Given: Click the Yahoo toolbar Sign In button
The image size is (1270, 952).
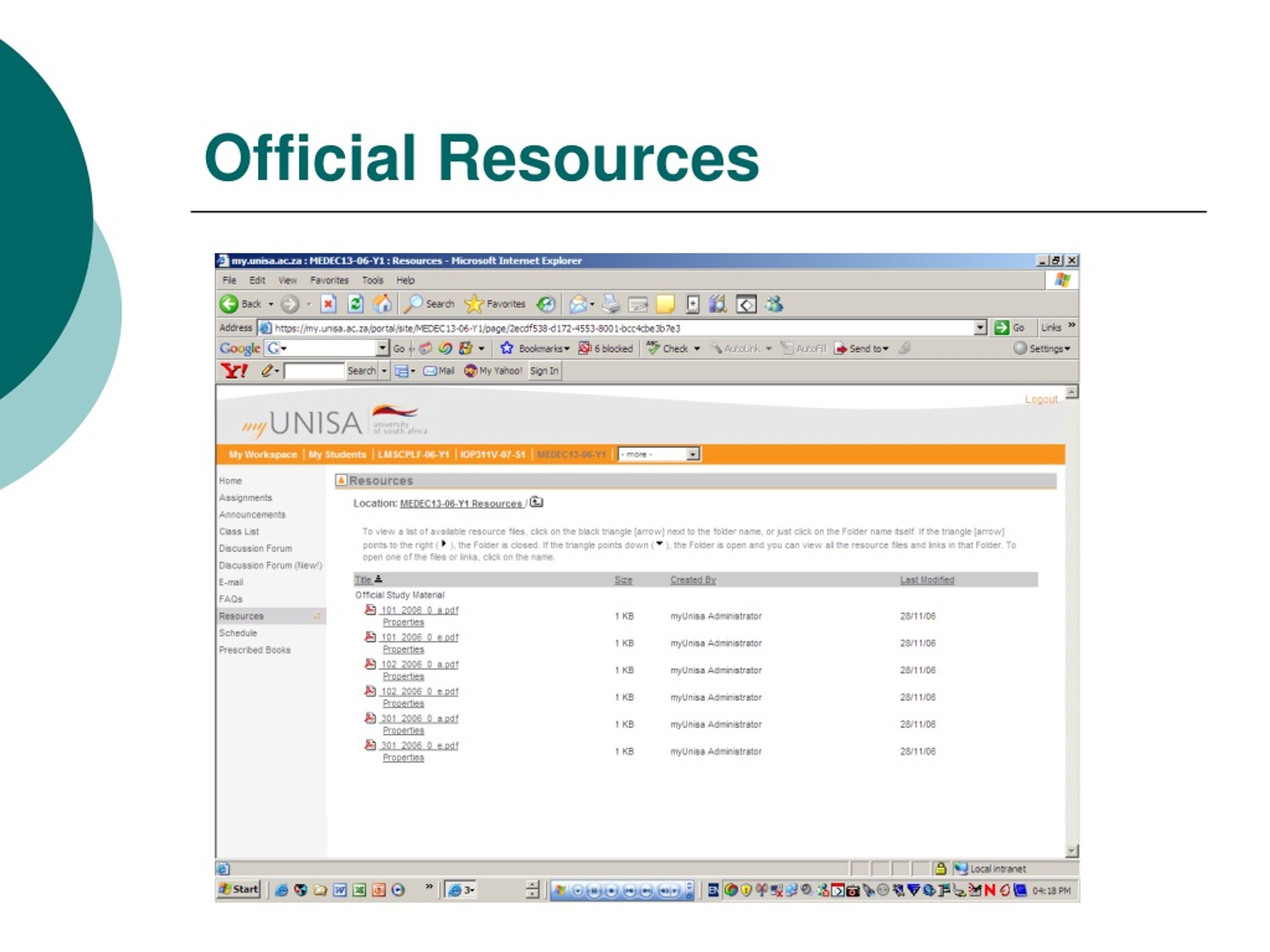Looking at the screenshot, I should tap(544, 371).
